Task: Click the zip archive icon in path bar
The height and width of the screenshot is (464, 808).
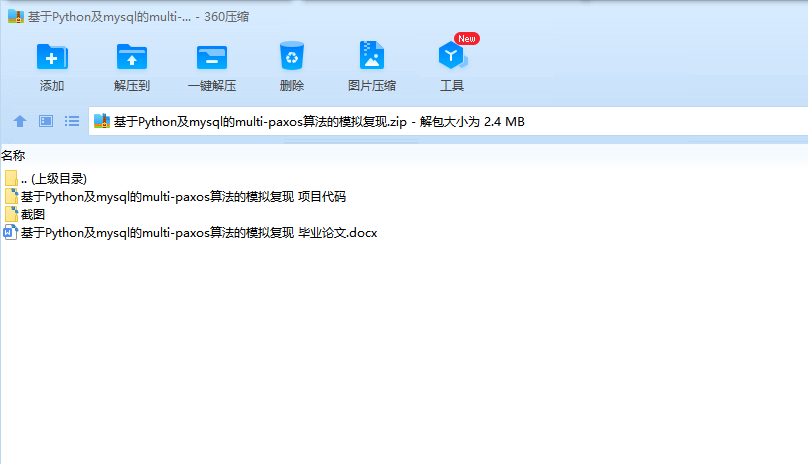Action: [x=102, y=121]
